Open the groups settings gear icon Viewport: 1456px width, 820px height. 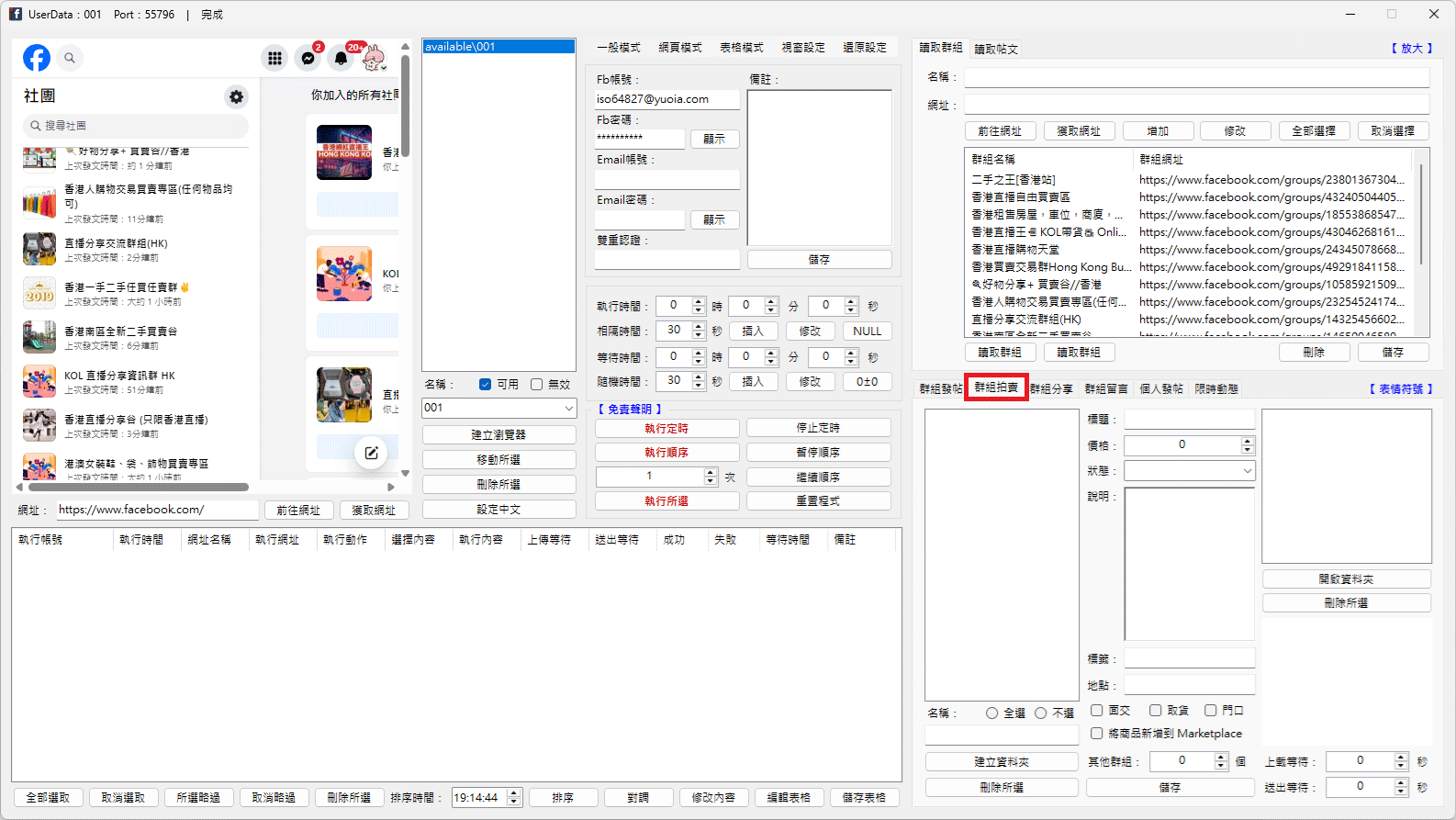(x=236, y=96)
